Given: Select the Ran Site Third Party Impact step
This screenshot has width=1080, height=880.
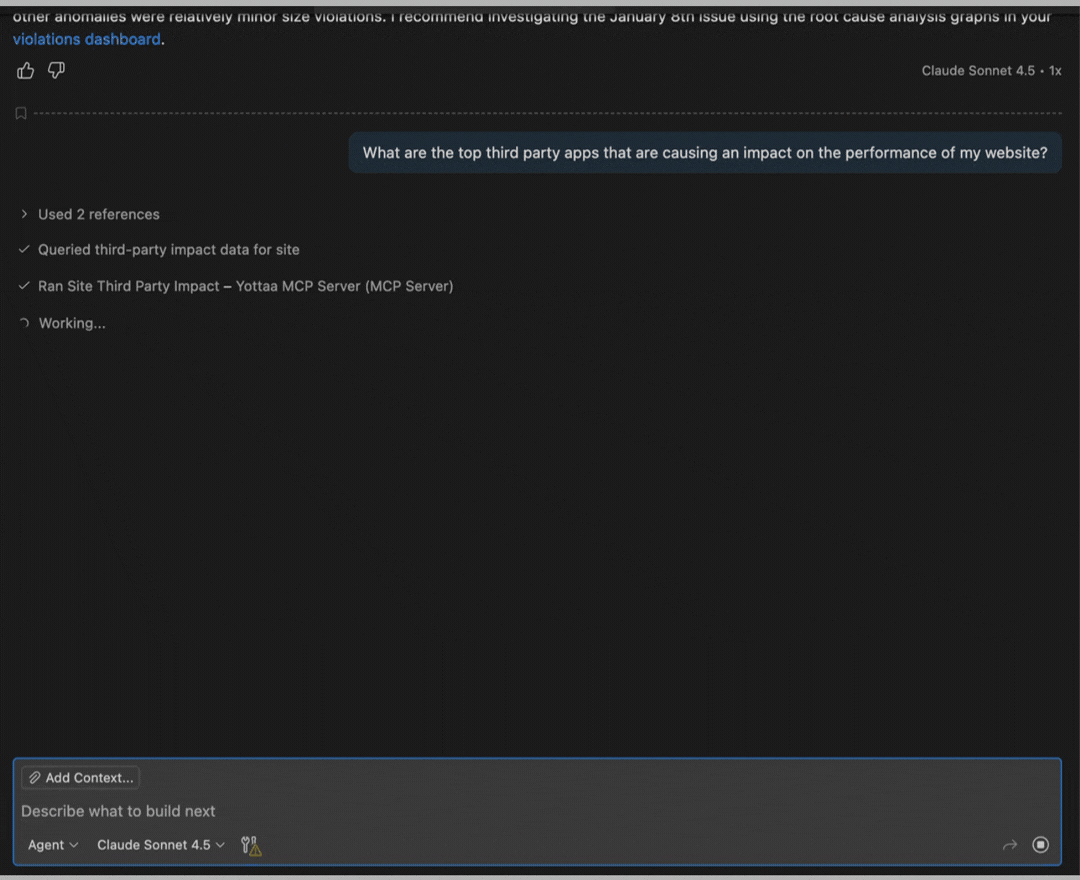Looking at the screenshot, I should pyautogui.click(x=245, y=286).
